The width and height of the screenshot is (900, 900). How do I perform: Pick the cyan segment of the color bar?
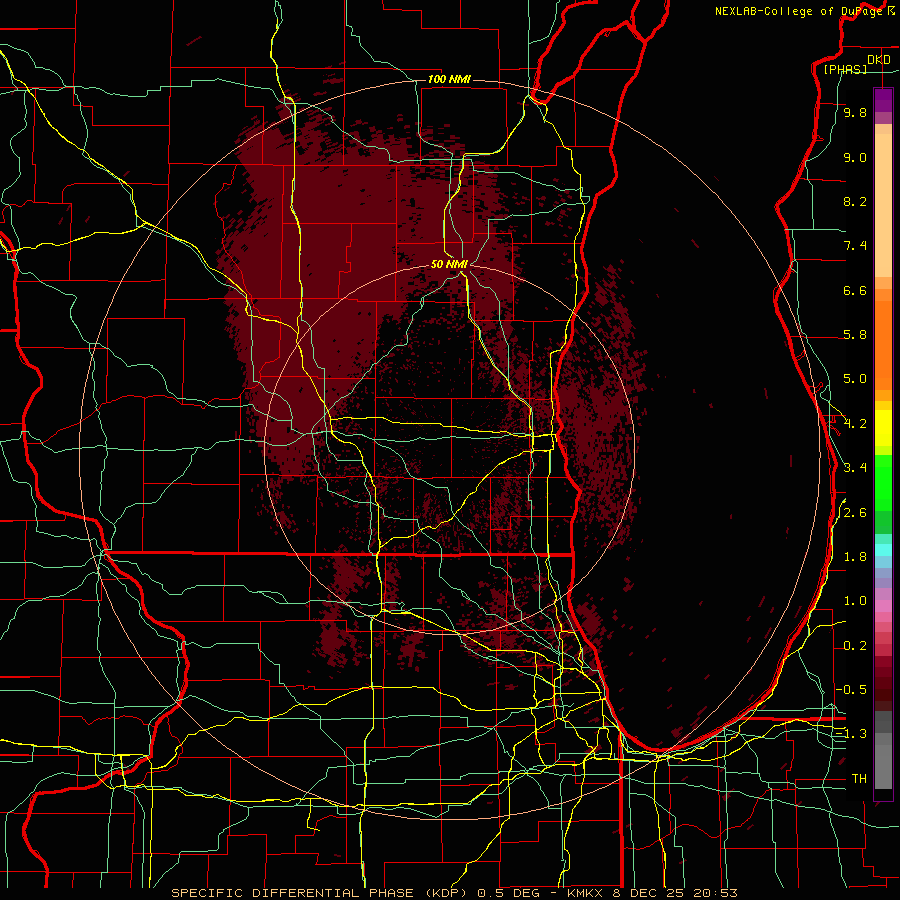pyautogui.click(x=883, y=550)
